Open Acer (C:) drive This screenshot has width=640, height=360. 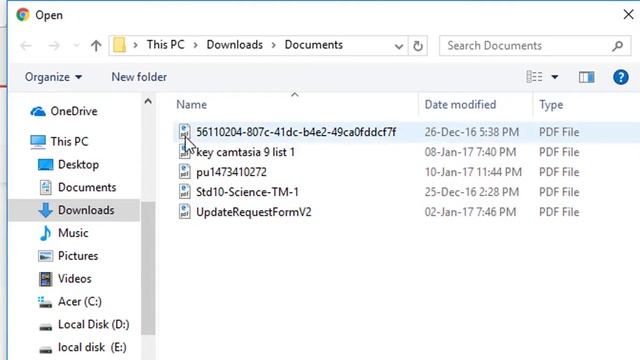(80, 302)
